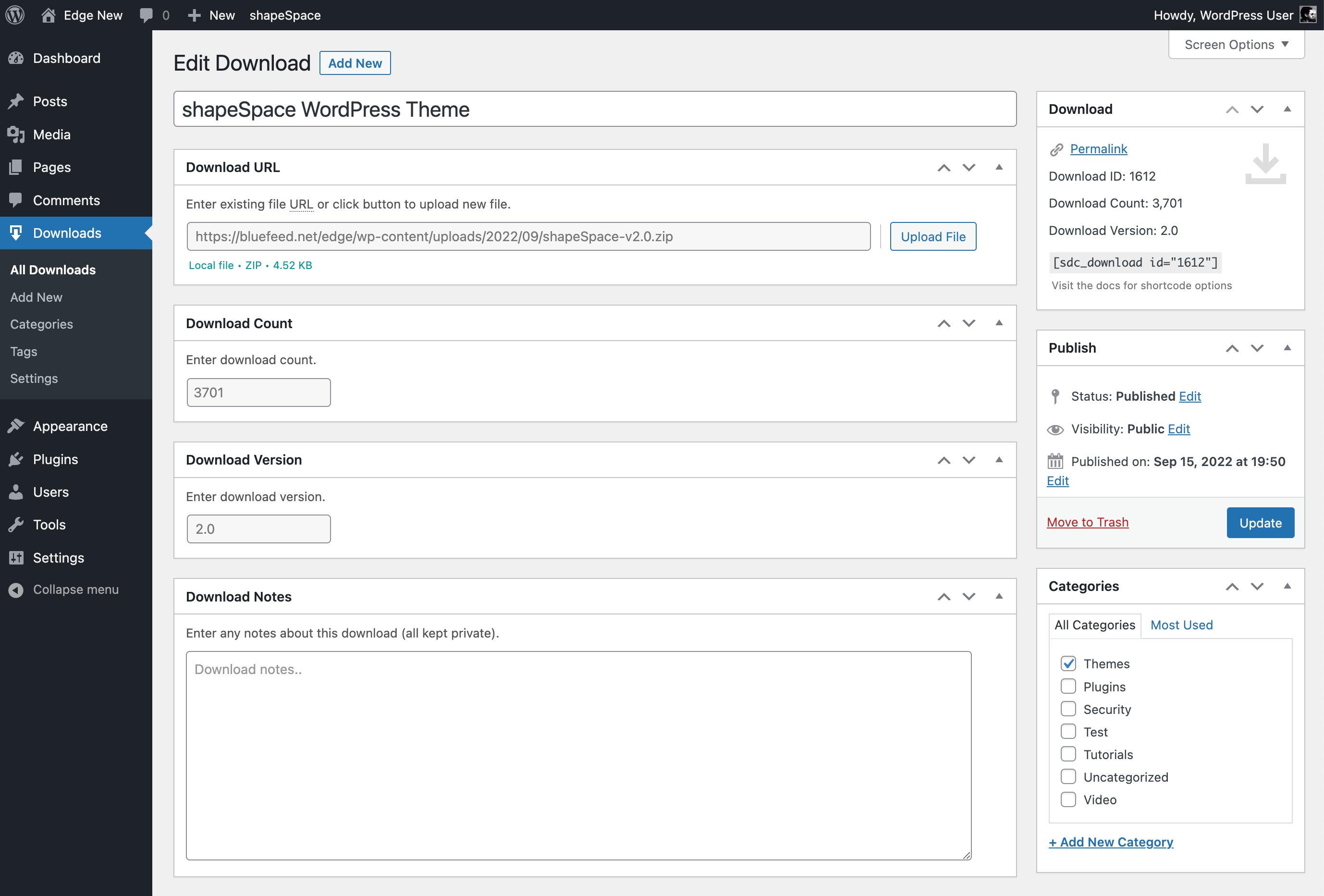Edit the visibility setting
The height and width of the screenshot is (896, 1324).
[1178, 429]
